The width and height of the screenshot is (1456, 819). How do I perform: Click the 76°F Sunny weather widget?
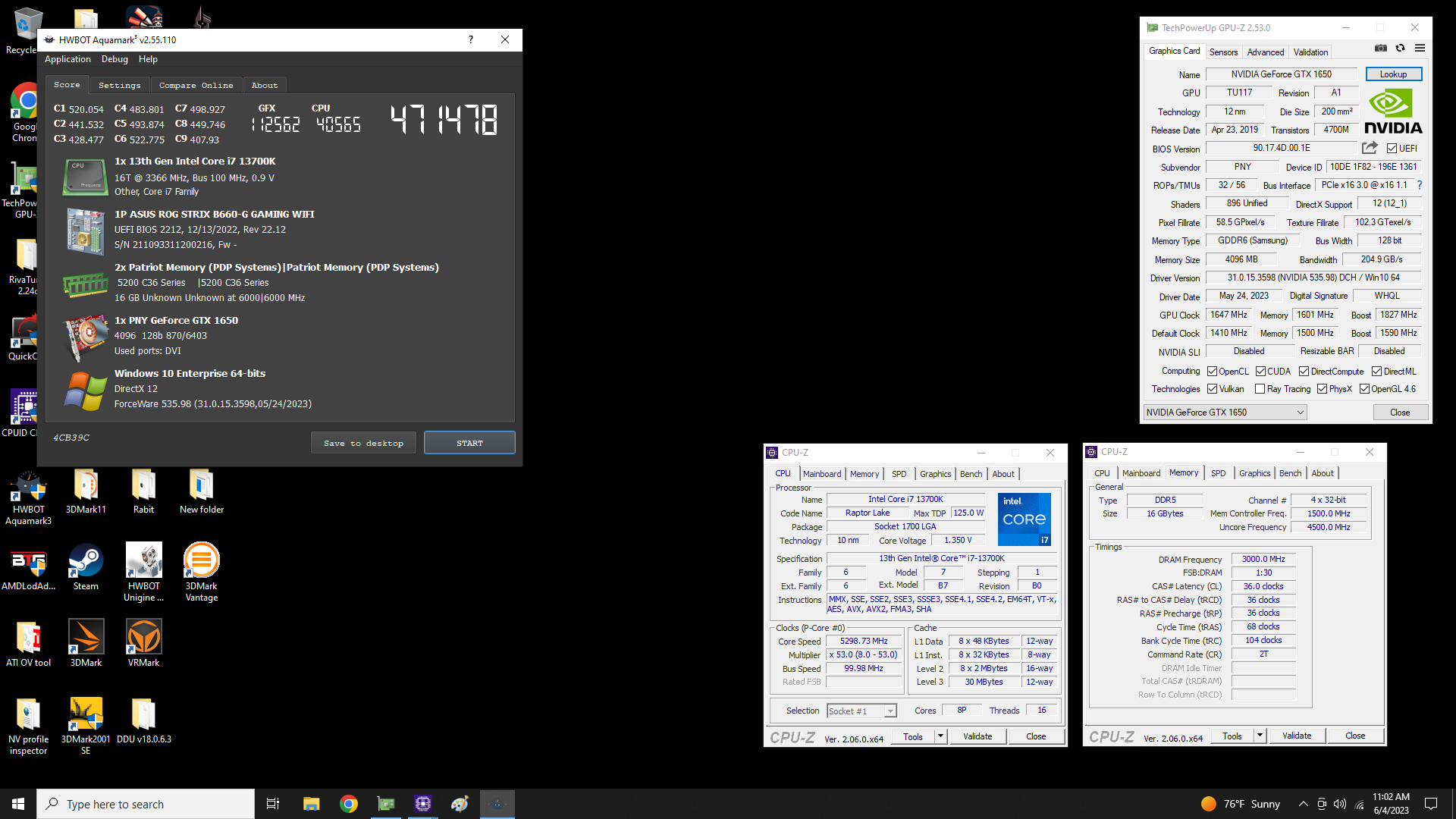1241,804
